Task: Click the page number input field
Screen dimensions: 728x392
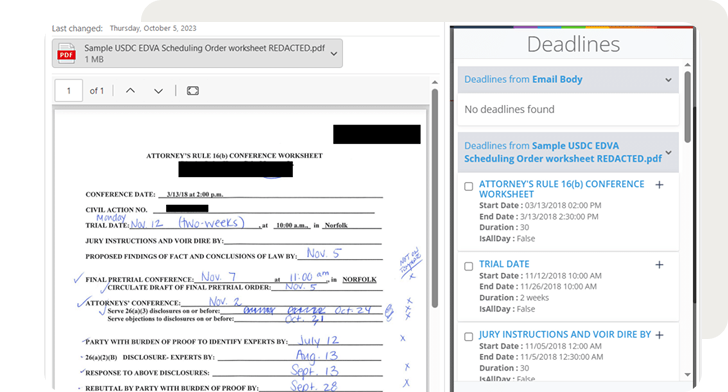Action: (x=69, y=91)
